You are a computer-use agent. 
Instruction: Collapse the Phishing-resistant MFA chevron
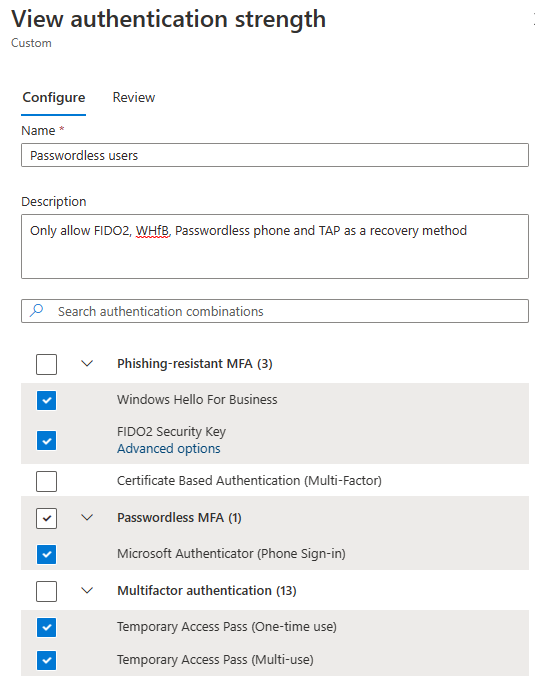(x=87, y=364)
